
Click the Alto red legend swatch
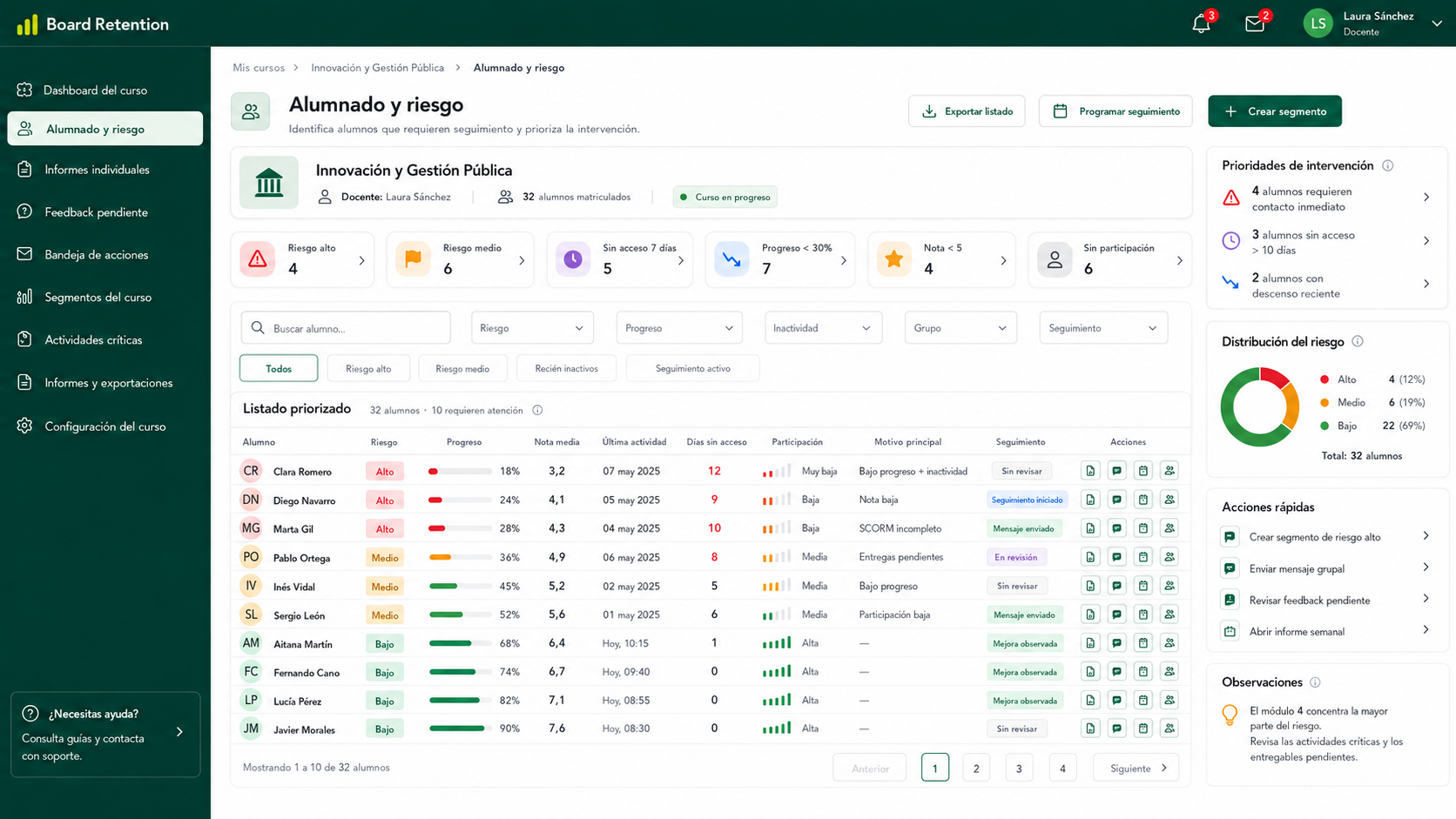(x=1325, y=379)
